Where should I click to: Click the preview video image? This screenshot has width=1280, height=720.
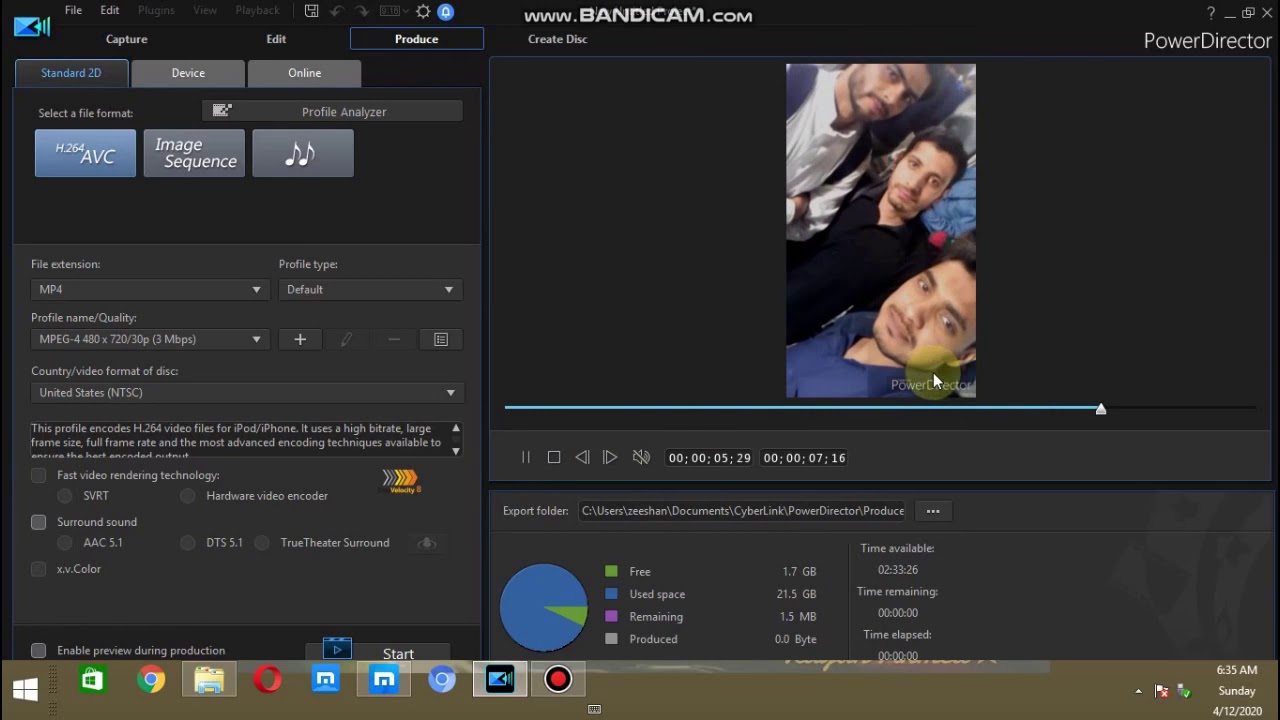tap(880, 231)
